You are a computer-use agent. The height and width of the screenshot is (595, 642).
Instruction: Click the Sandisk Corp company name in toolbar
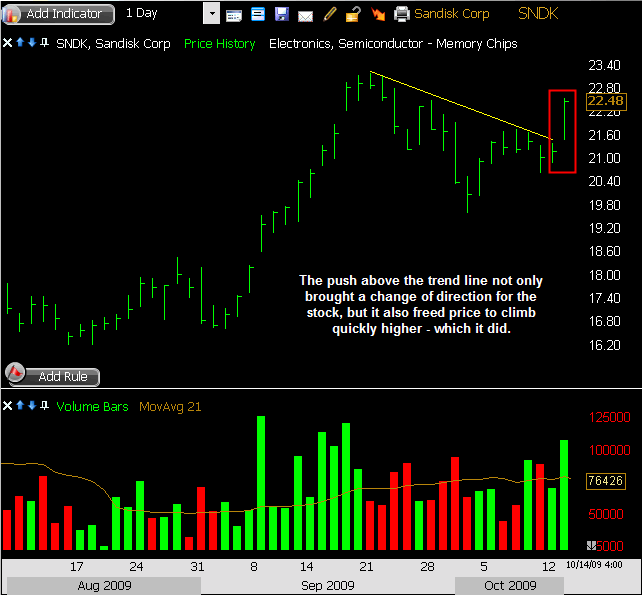coord(452,14)
